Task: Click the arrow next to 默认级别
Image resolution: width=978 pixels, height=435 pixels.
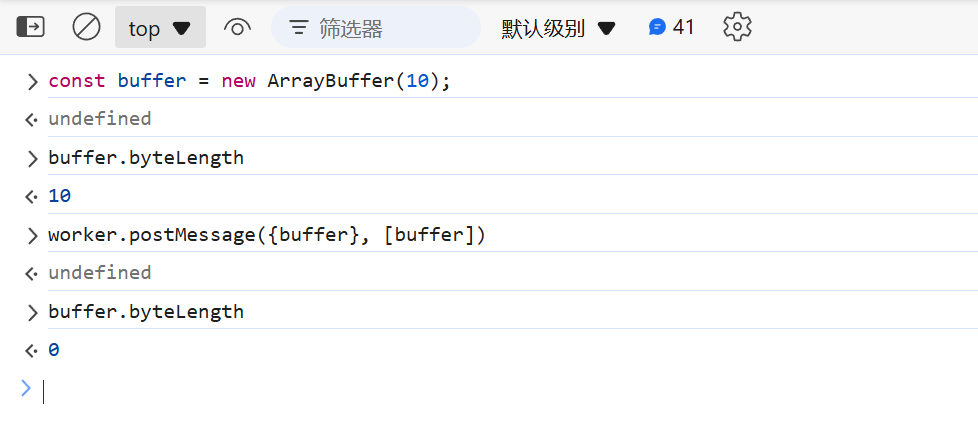Action: click(x=606, y=29)
